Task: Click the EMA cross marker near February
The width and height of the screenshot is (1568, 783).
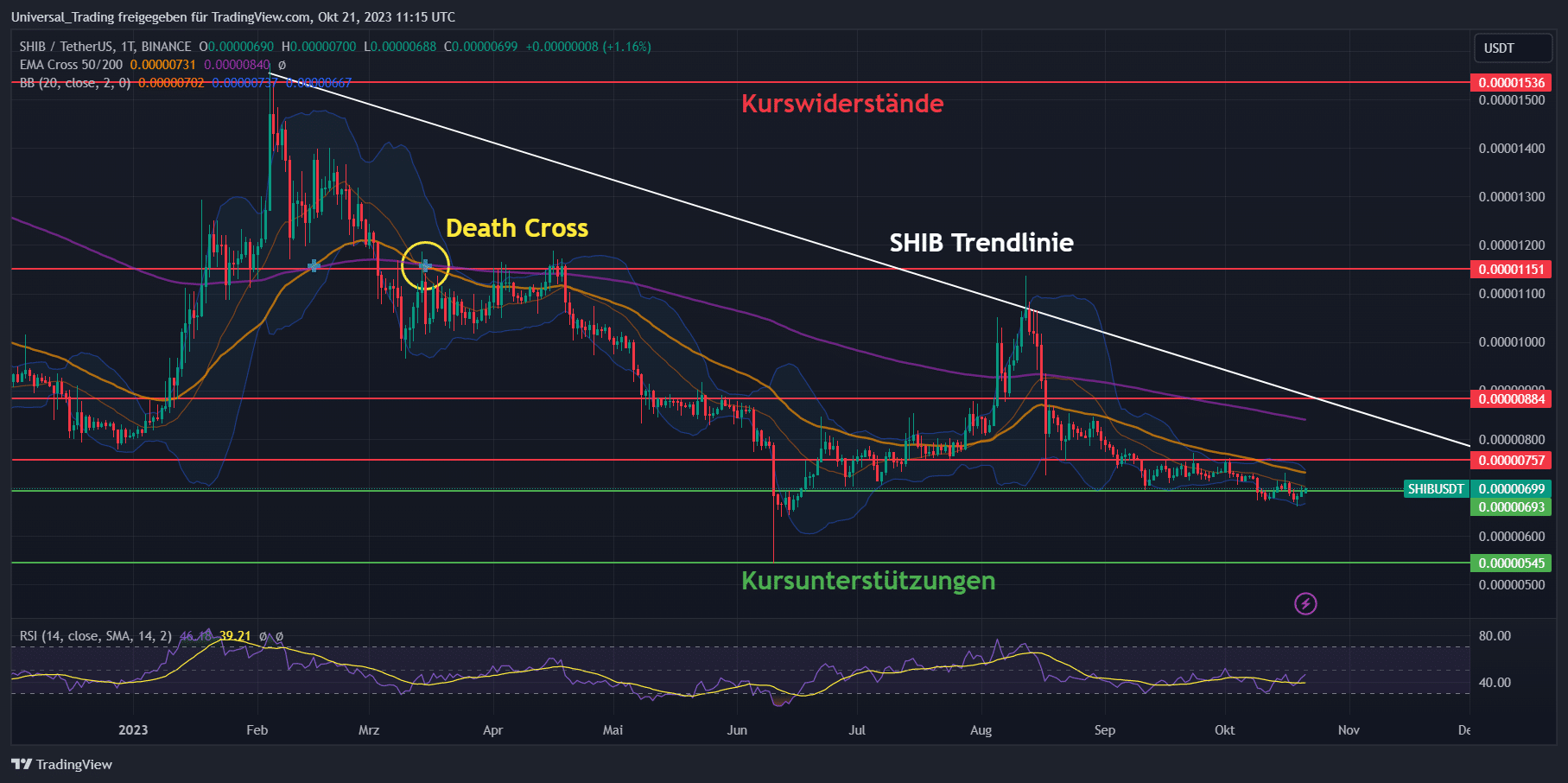Action: click(314, 266)
